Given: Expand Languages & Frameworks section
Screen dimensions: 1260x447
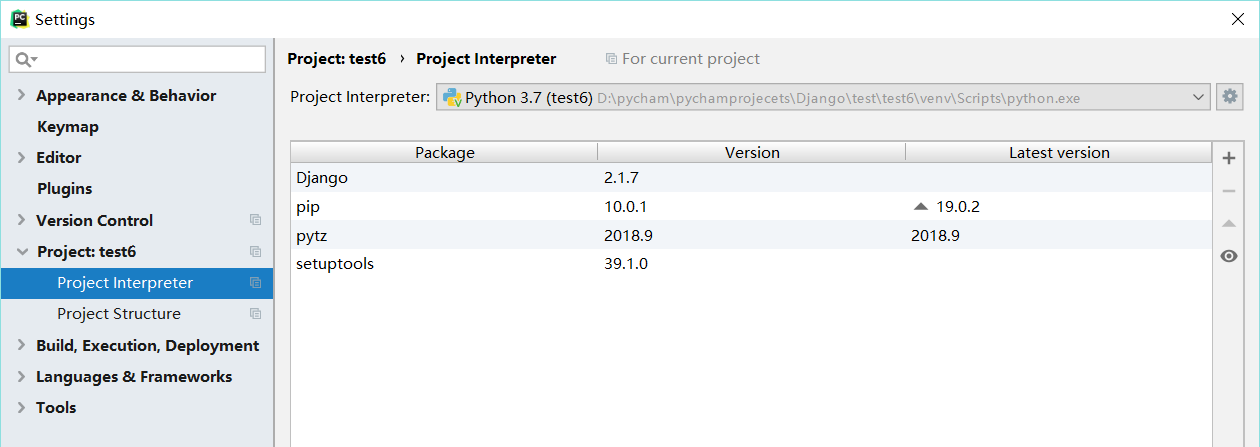Looking at the screenshot, I should (x=21, y=377).
